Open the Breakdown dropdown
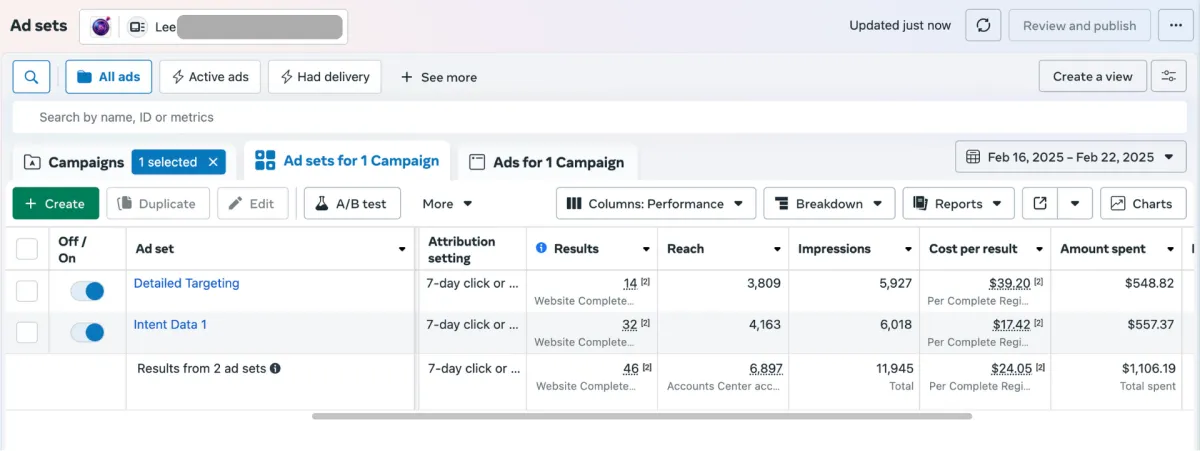Viewport: 1200px width, 451px height. (x=829, y=204)
